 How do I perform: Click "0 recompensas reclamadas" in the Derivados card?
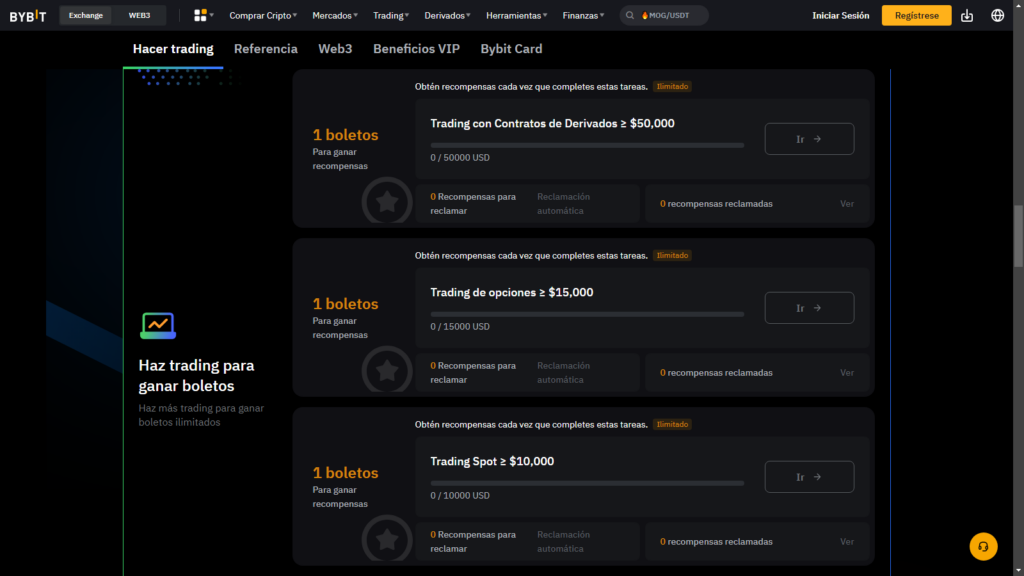[x=716, y=204]
